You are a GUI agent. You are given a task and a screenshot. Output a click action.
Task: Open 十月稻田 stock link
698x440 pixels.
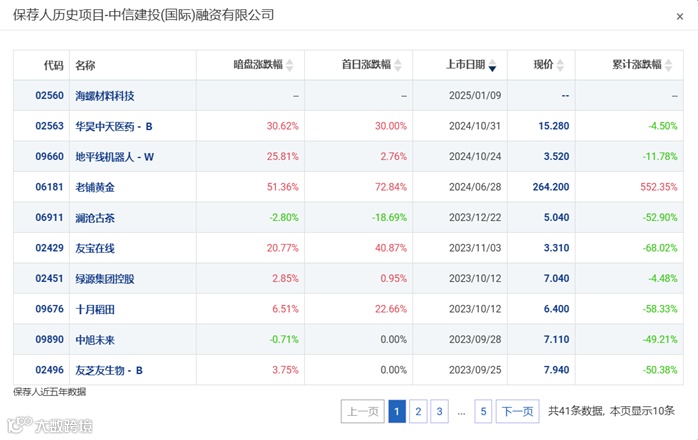pos(95,309)
